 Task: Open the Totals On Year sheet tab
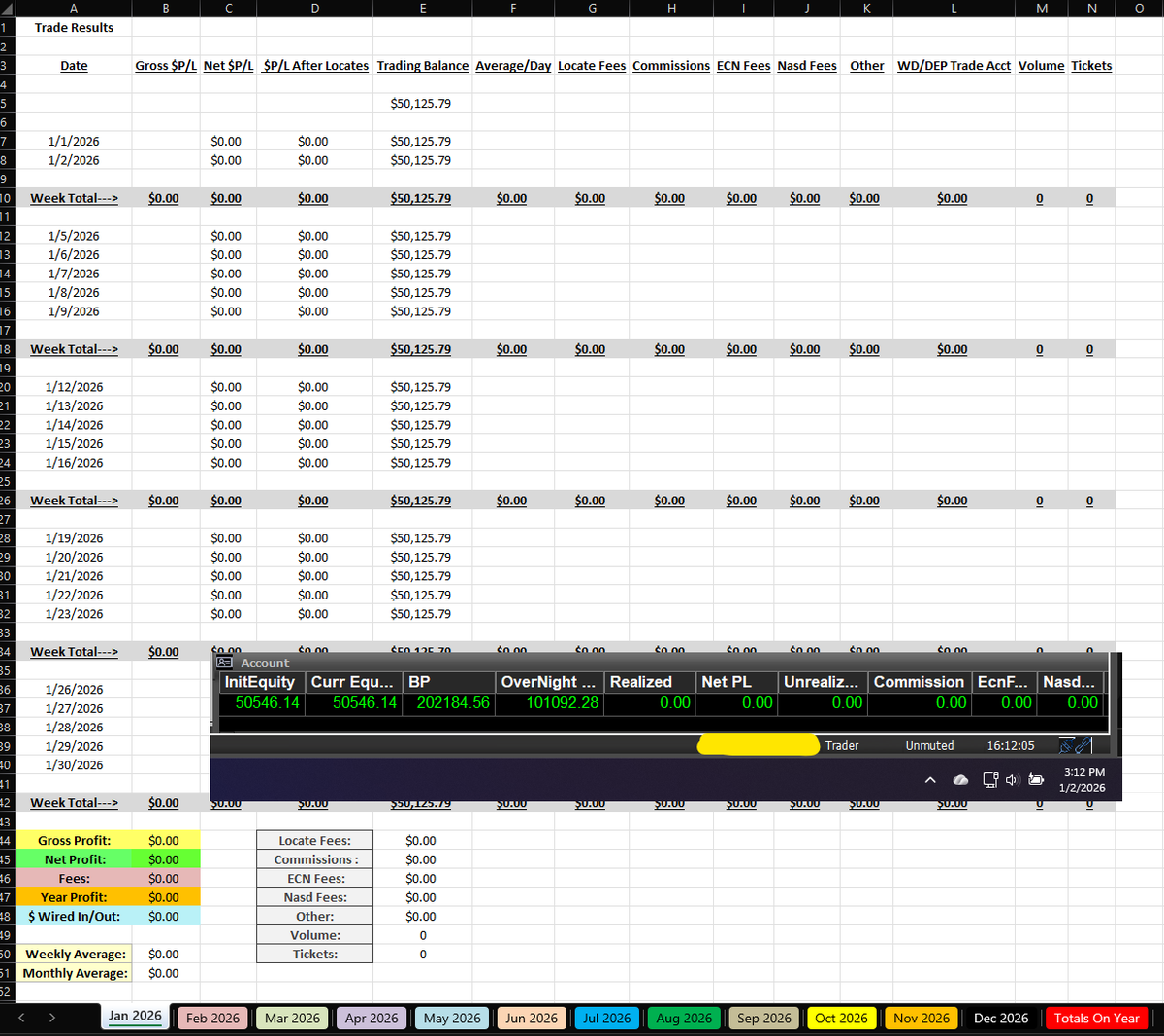pyautogui.click(x=1097, y=1018)
